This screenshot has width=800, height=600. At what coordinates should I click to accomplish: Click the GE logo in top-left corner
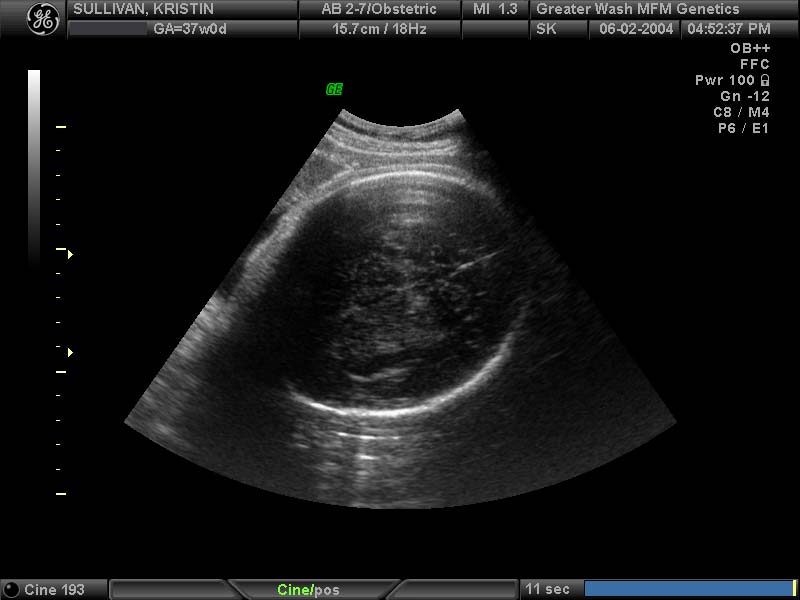point(42,19)
